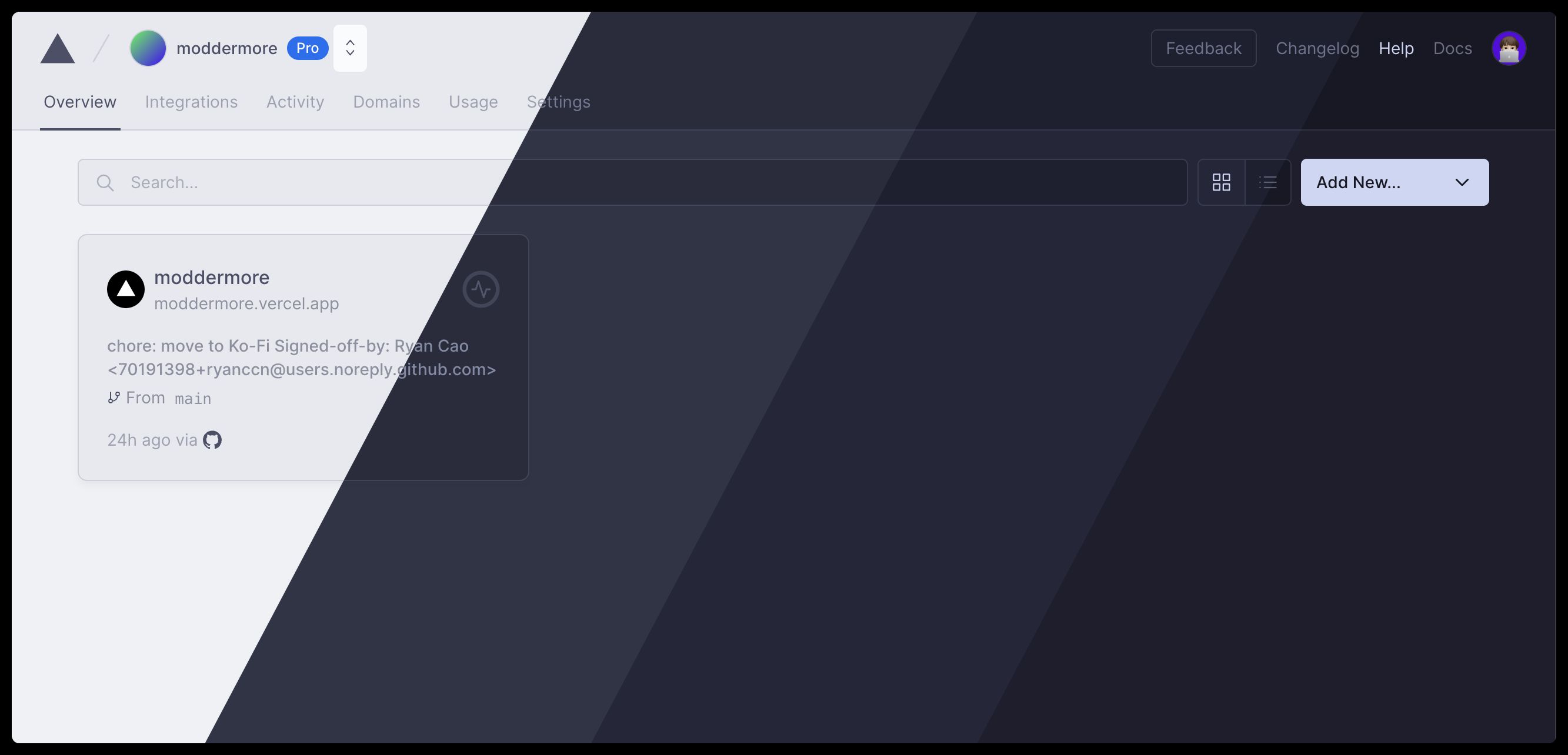Click the Docs link
The height and width of the screenshot is (755, 1568).
(1453, 48)
